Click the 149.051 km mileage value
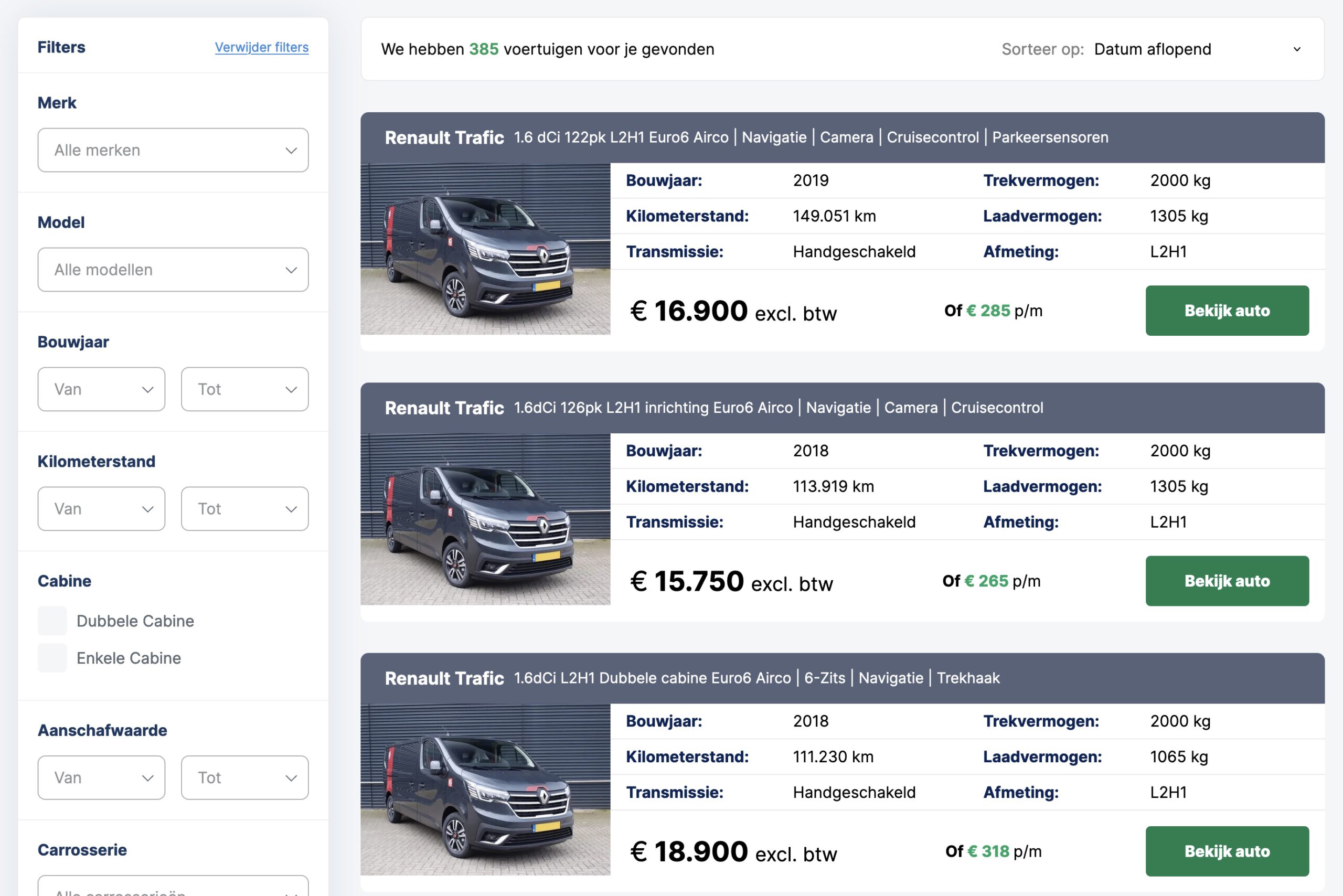This screenshot has height=896, width=1343. coord(834,216)
